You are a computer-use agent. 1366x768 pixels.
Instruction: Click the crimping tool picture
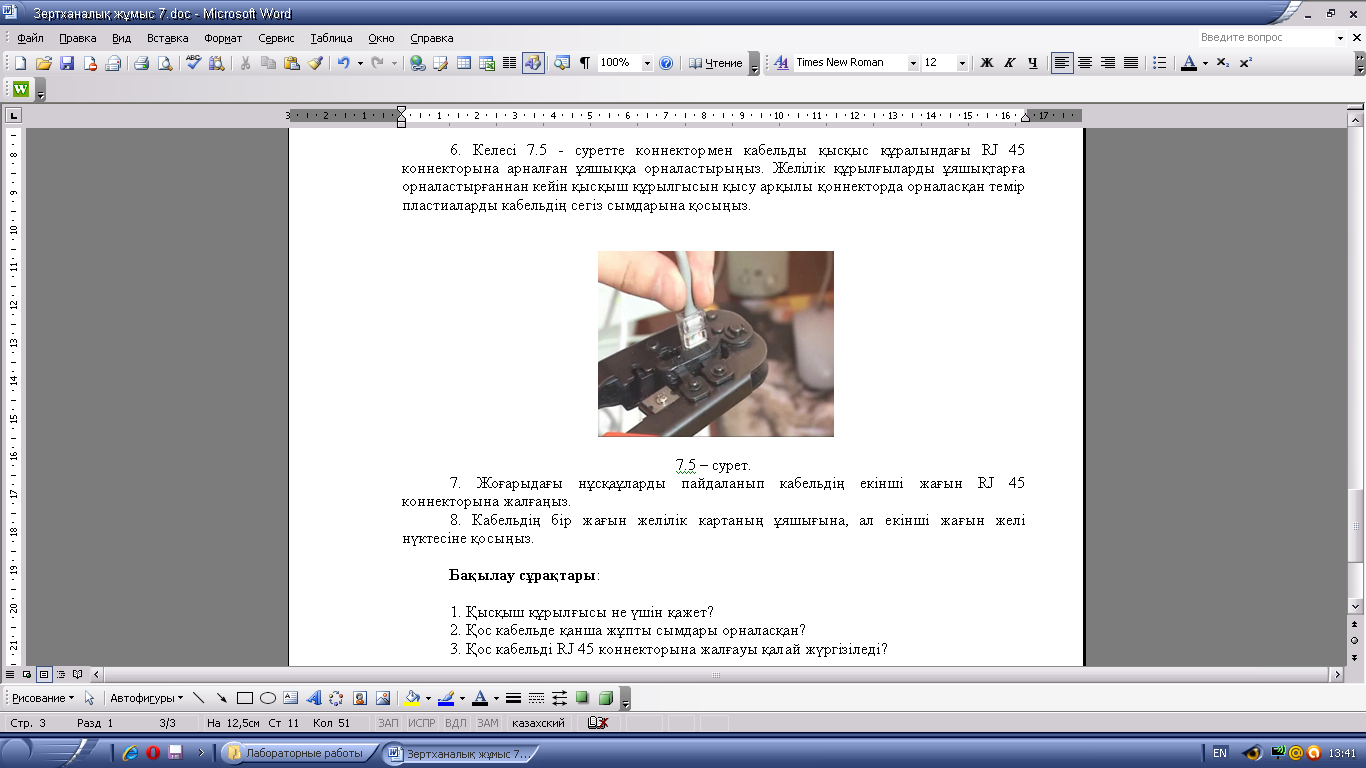pyautogui.click(x=716, y=344)
